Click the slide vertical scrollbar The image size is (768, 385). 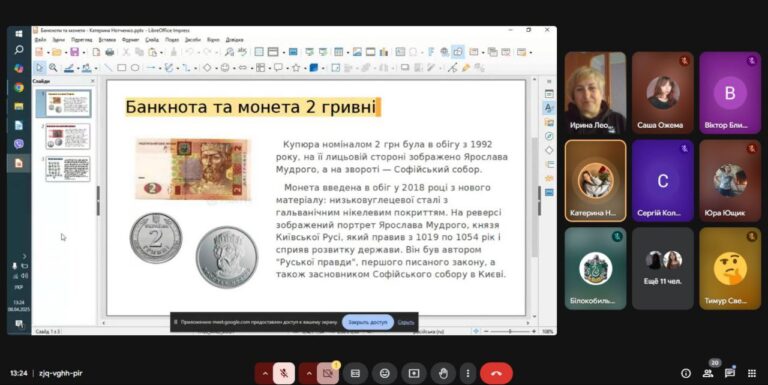534,196
